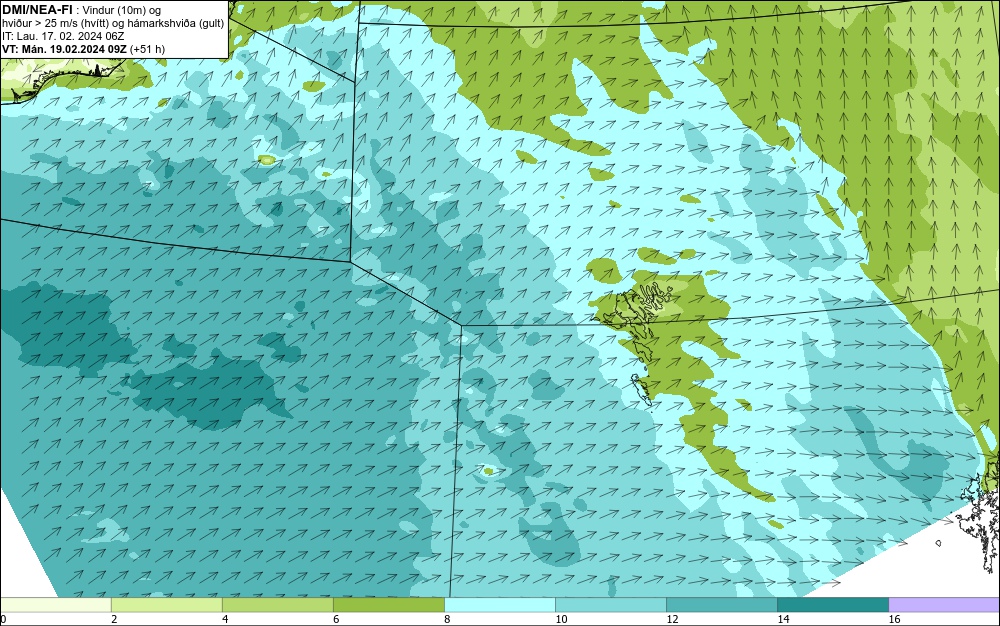Click the legend scale label 12
1000x626 pixels.
tap(672, 619)
